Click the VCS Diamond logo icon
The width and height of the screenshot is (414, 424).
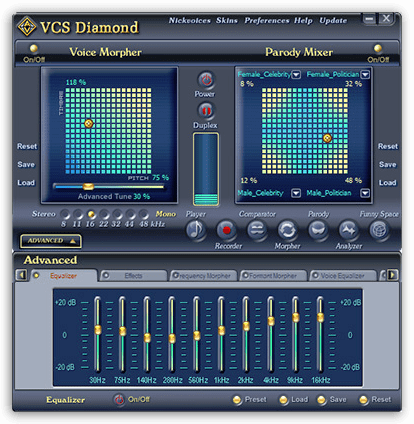point(27,27)
